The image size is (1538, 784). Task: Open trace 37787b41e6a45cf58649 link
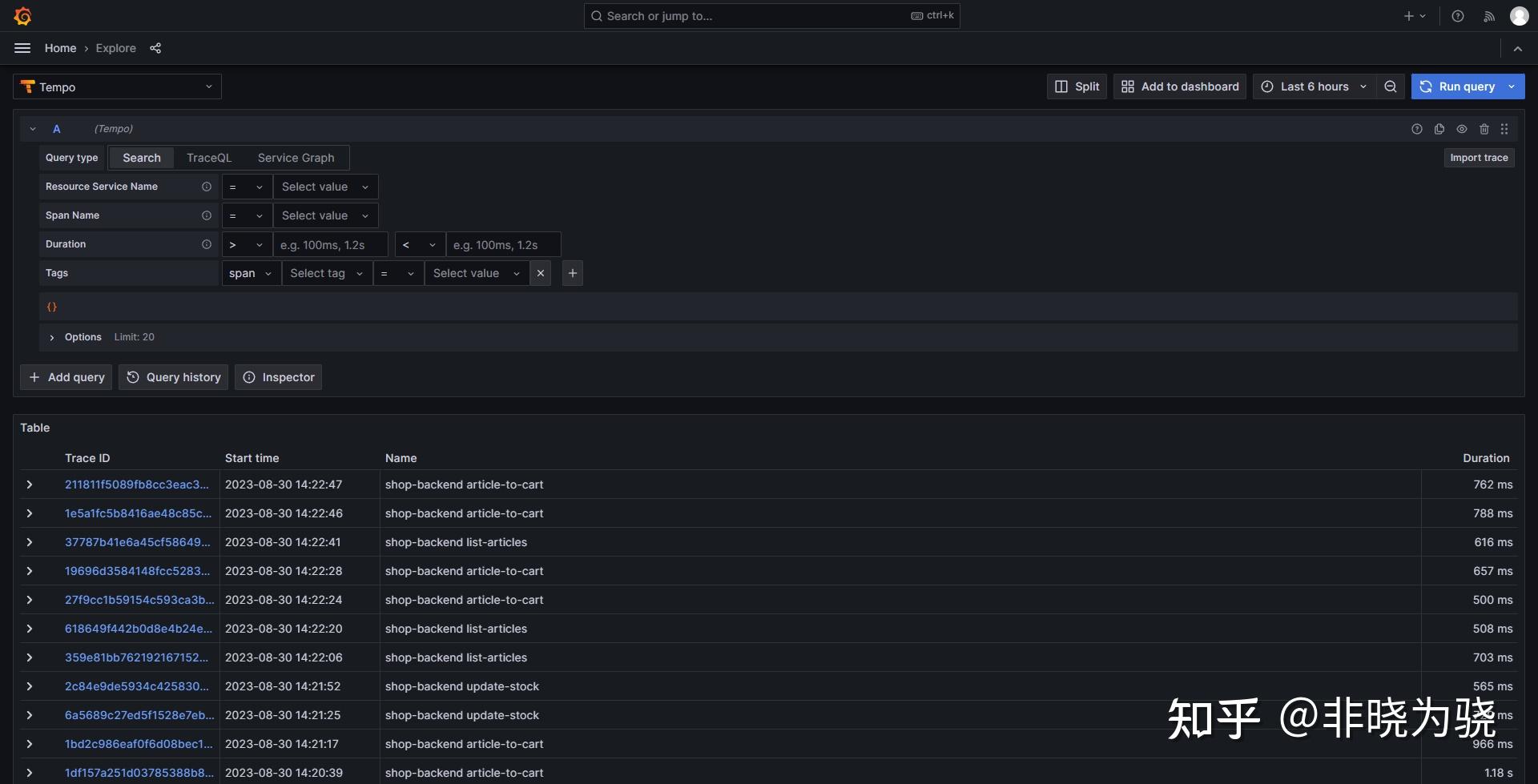tap(136, 542)
